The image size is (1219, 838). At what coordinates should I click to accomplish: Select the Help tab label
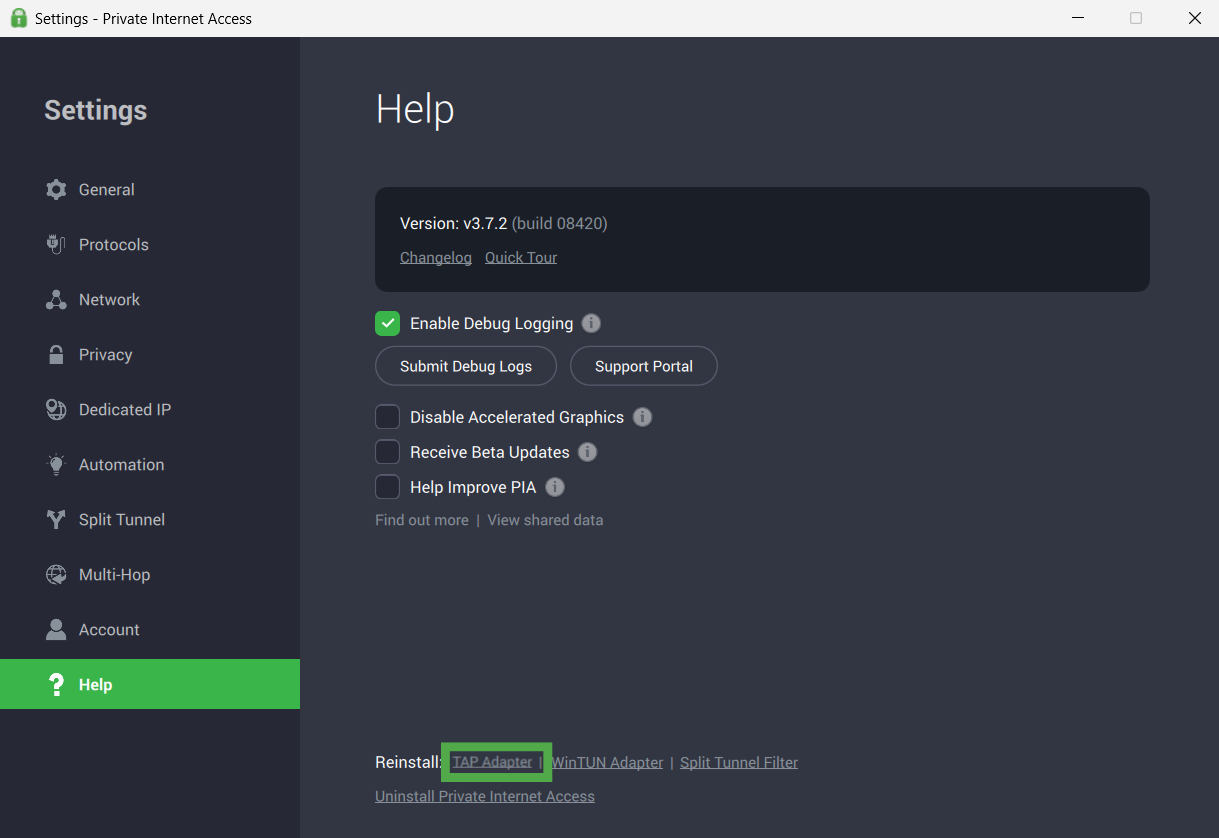click(x=95, y=685)
